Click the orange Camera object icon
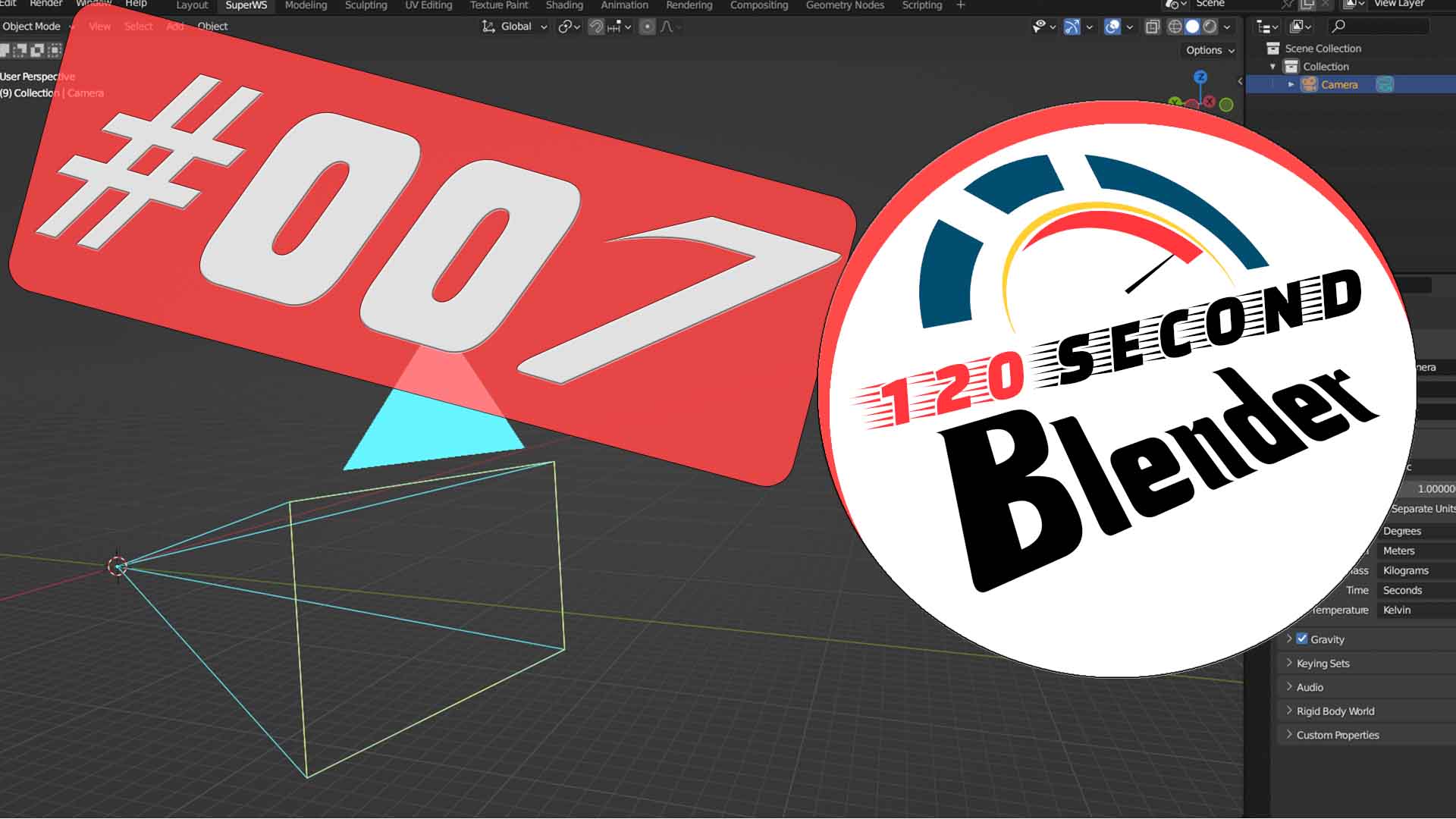Screen dimensions: 1456x819 pyautogui.click(x=1310, y=84)
